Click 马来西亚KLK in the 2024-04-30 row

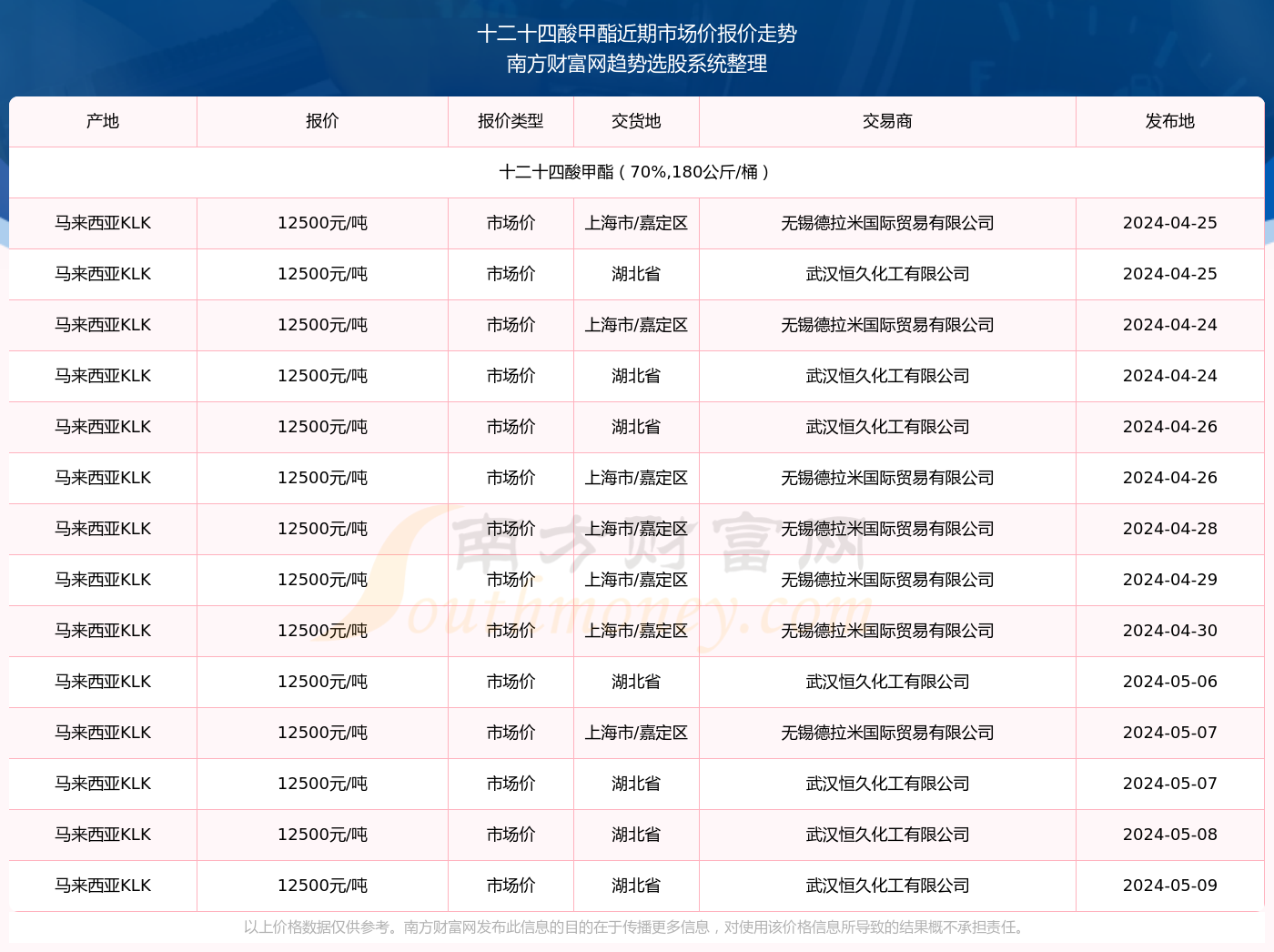click(x=103, y=631)
